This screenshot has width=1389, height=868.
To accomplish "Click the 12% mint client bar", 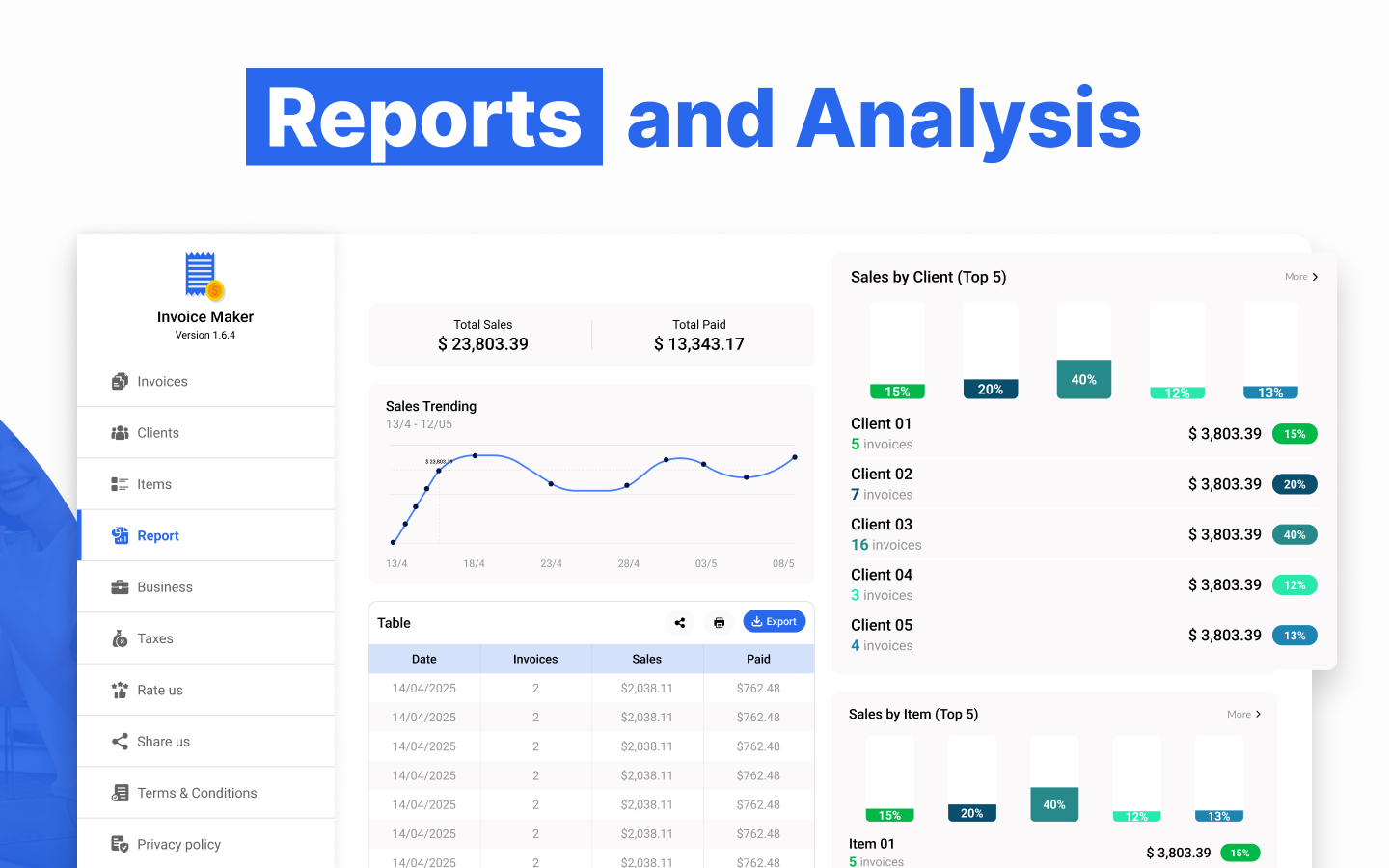I will tap(1178, 393).
